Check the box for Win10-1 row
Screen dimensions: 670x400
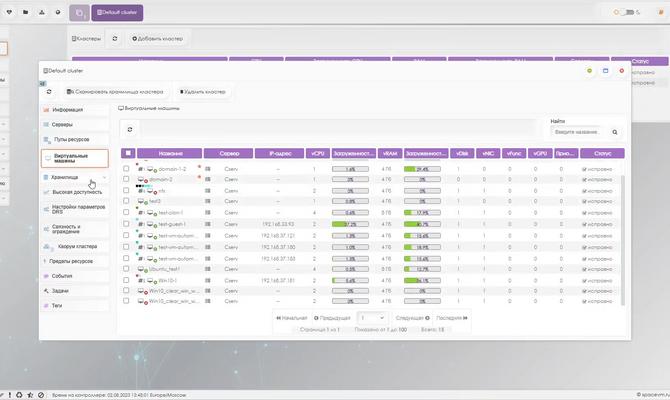pyautogui.click(x=126, y=280)
